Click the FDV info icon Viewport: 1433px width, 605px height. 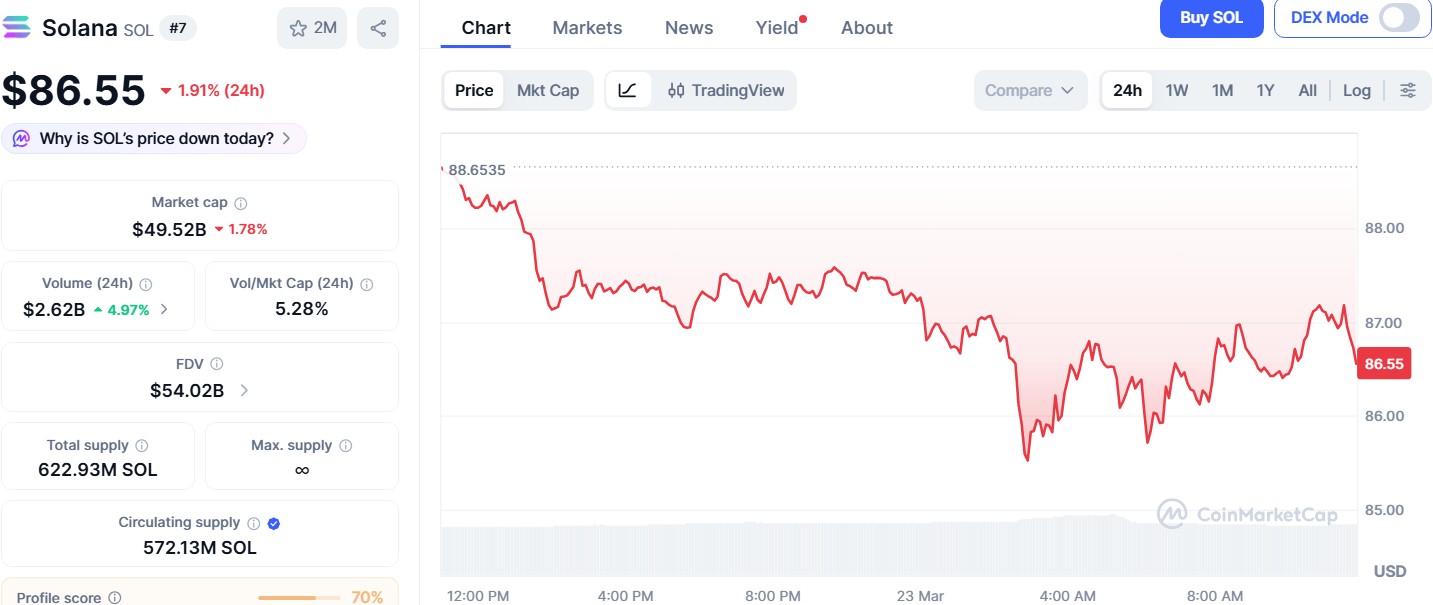click(217, 364)
